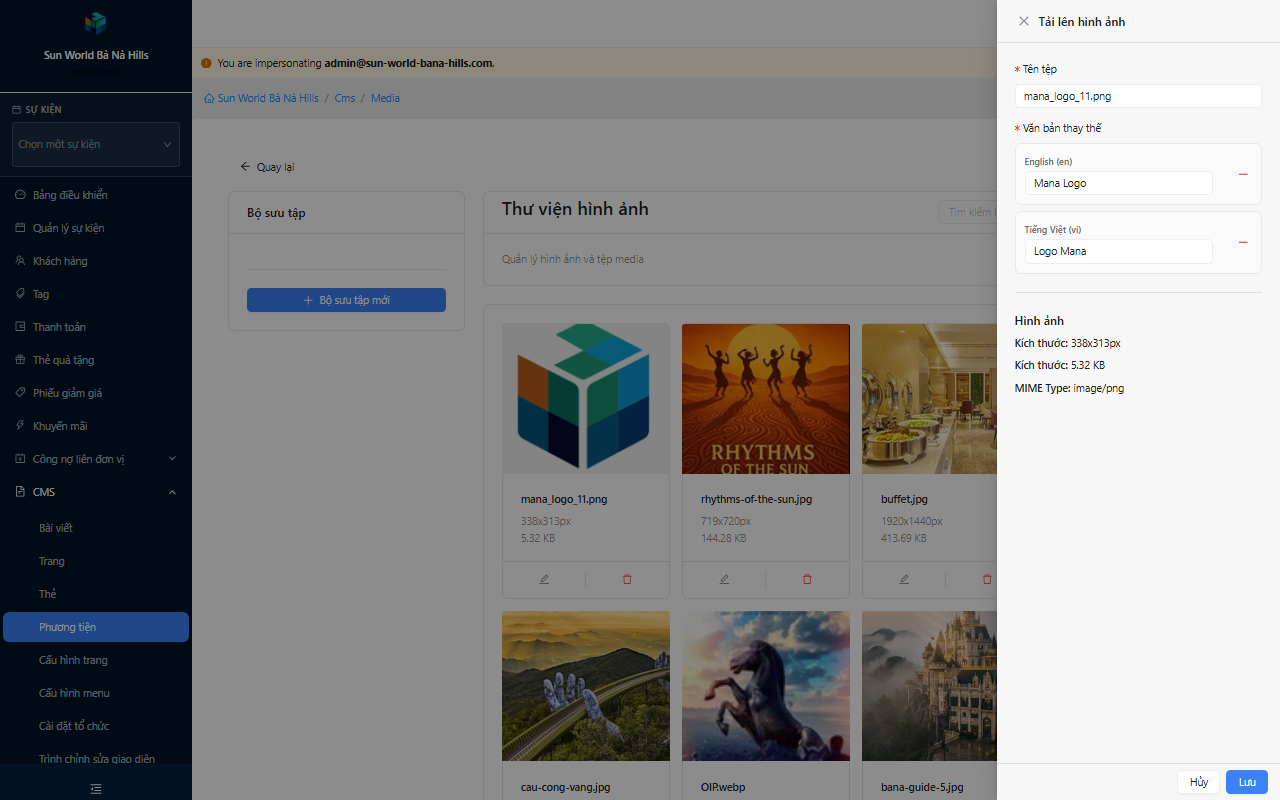Open the cau-cong-vang.jpg thumbnail
Image resolution: width=1280 pixels, height=800 pixels.
pyautogui.click(x=586, y=686)
